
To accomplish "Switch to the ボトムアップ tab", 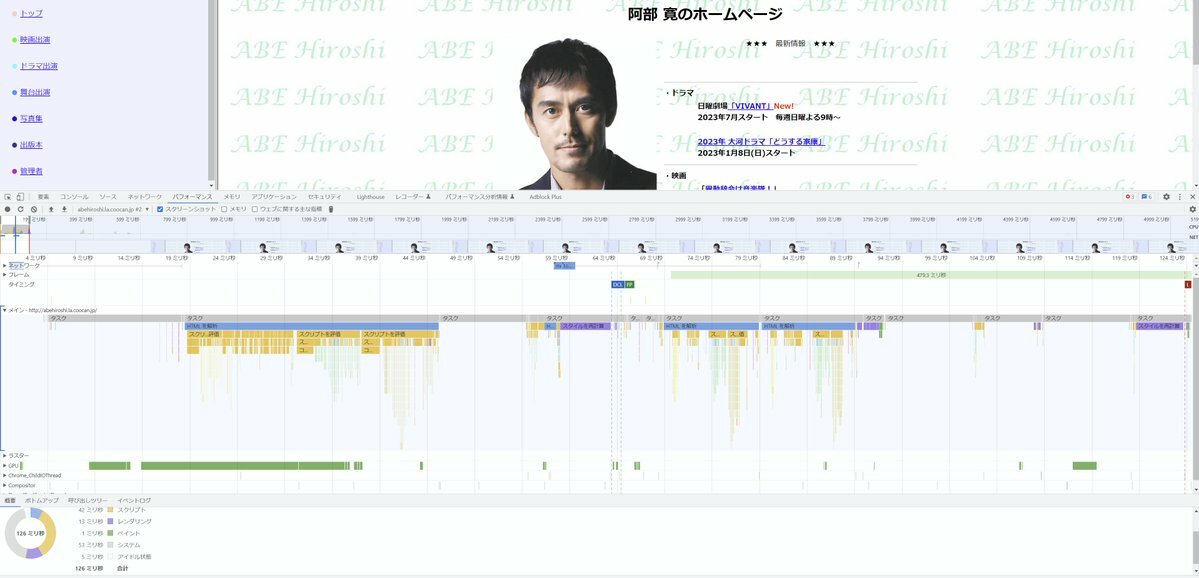I will pos(41,500).
